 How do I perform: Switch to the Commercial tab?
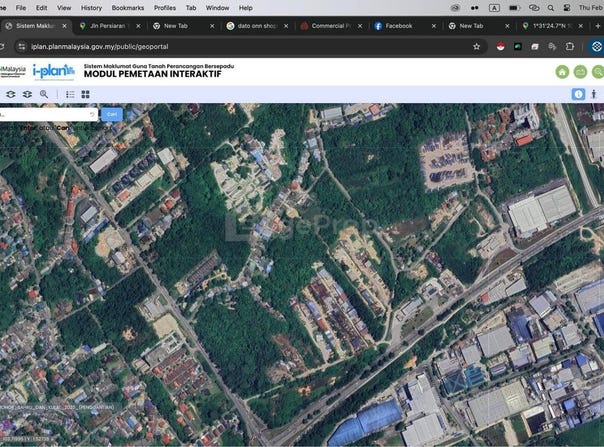(x=330, y=26)
